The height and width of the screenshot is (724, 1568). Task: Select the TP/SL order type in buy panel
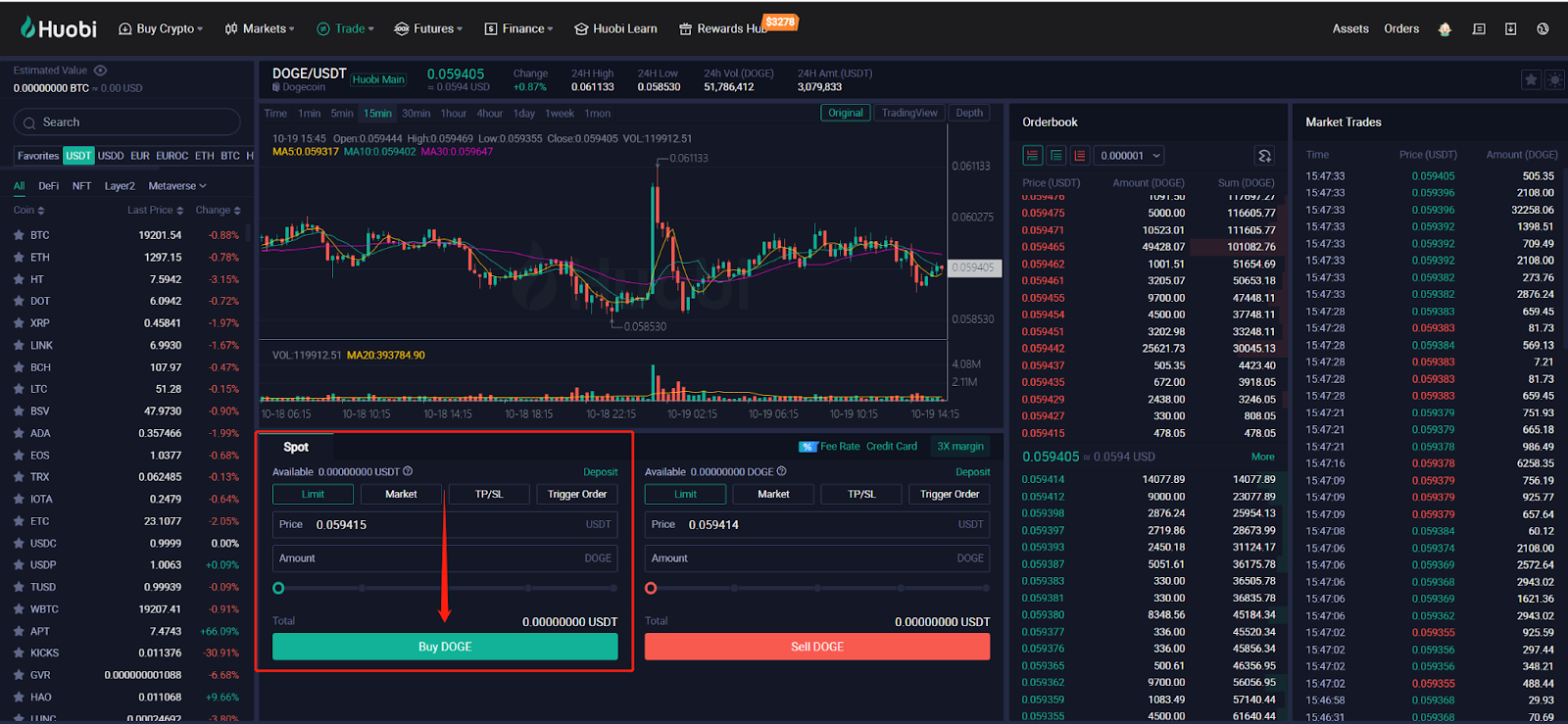click(489, 495)
